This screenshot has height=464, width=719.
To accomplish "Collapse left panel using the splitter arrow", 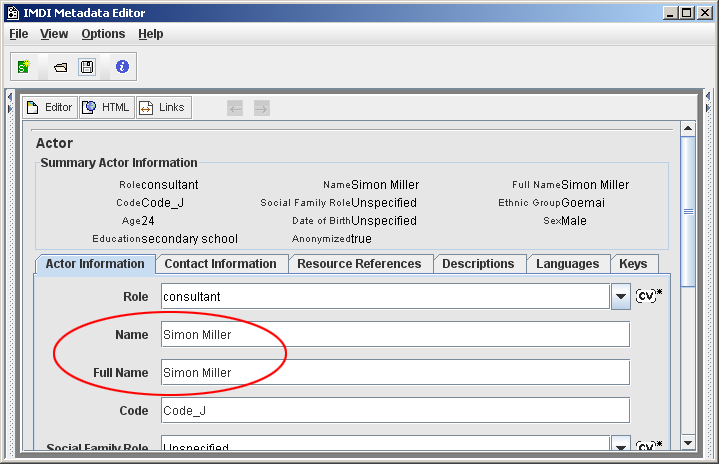I will (x=9, y=98).
